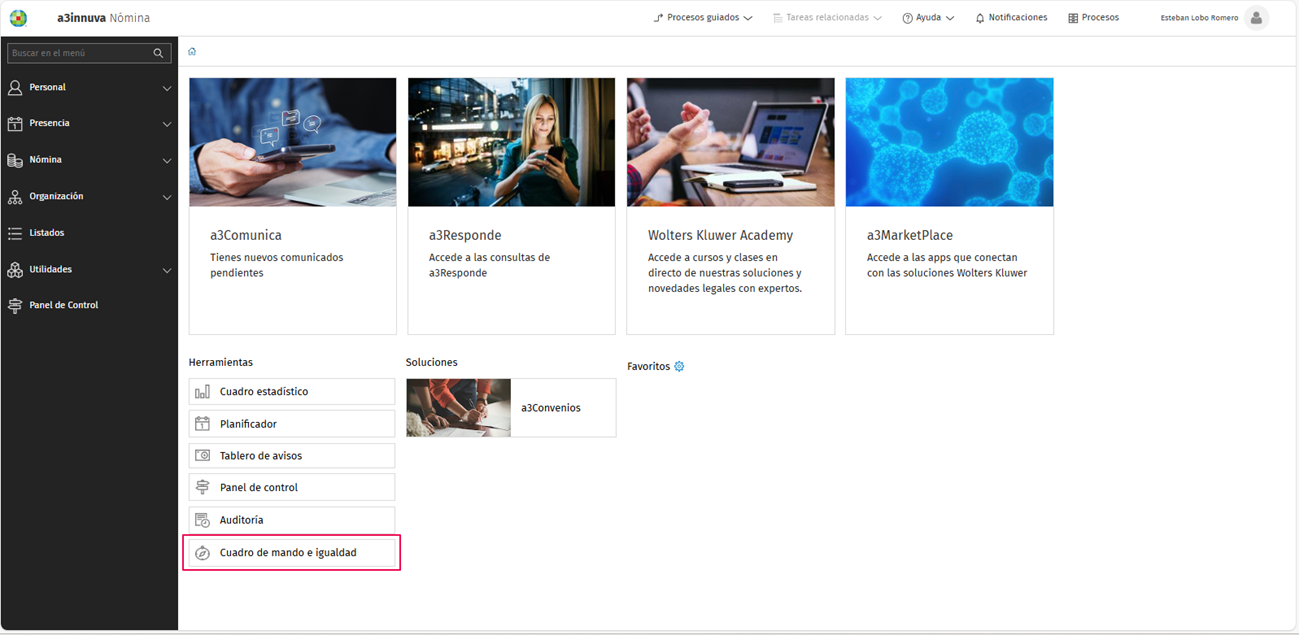Click the home breadcrumb icon
Image resolution: width=1299 pixels, height=635 pixels.
(x=192, y=51)
